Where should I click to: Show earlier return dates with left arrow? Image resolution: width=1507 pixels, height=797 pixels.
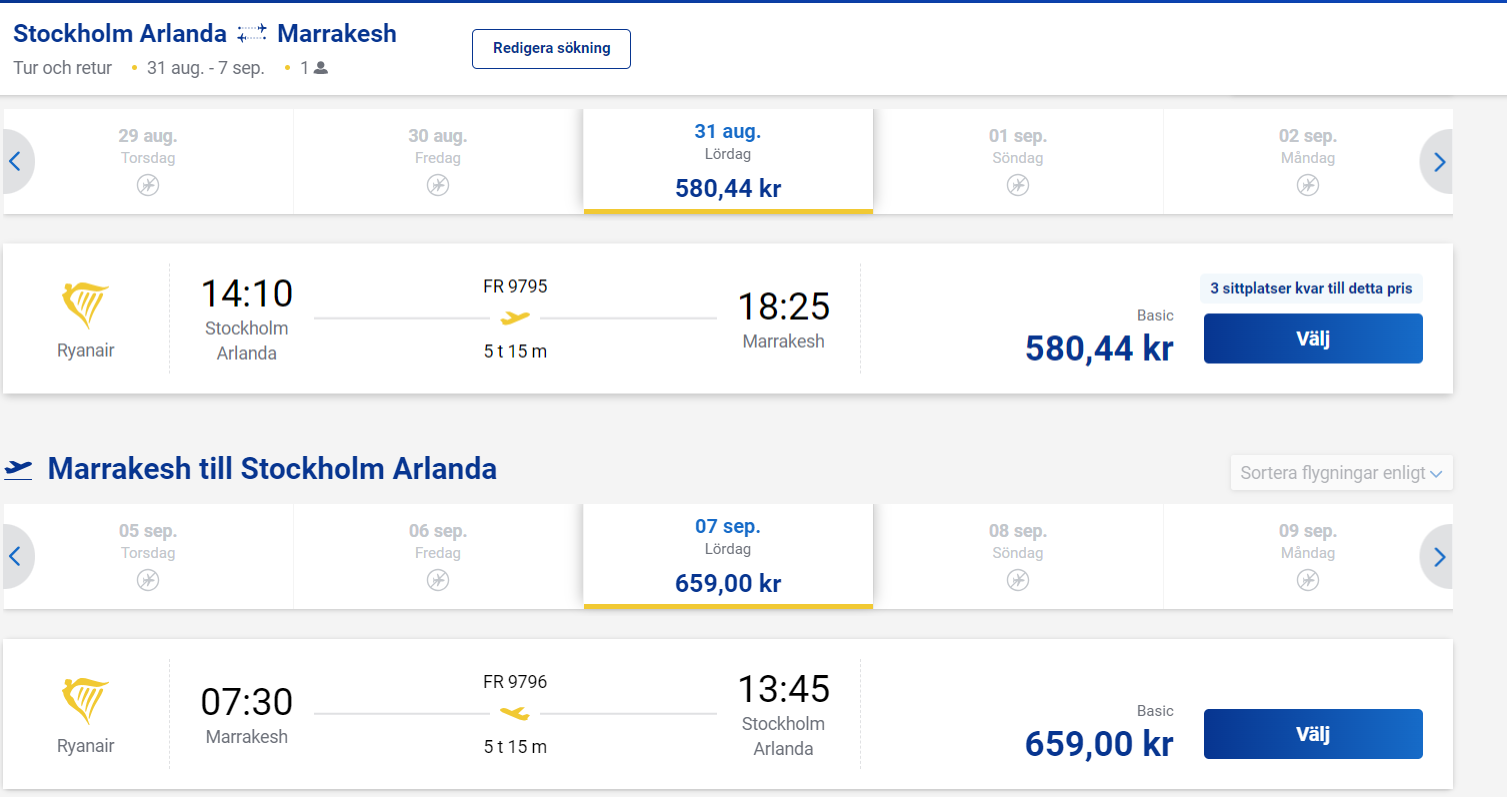18,556
